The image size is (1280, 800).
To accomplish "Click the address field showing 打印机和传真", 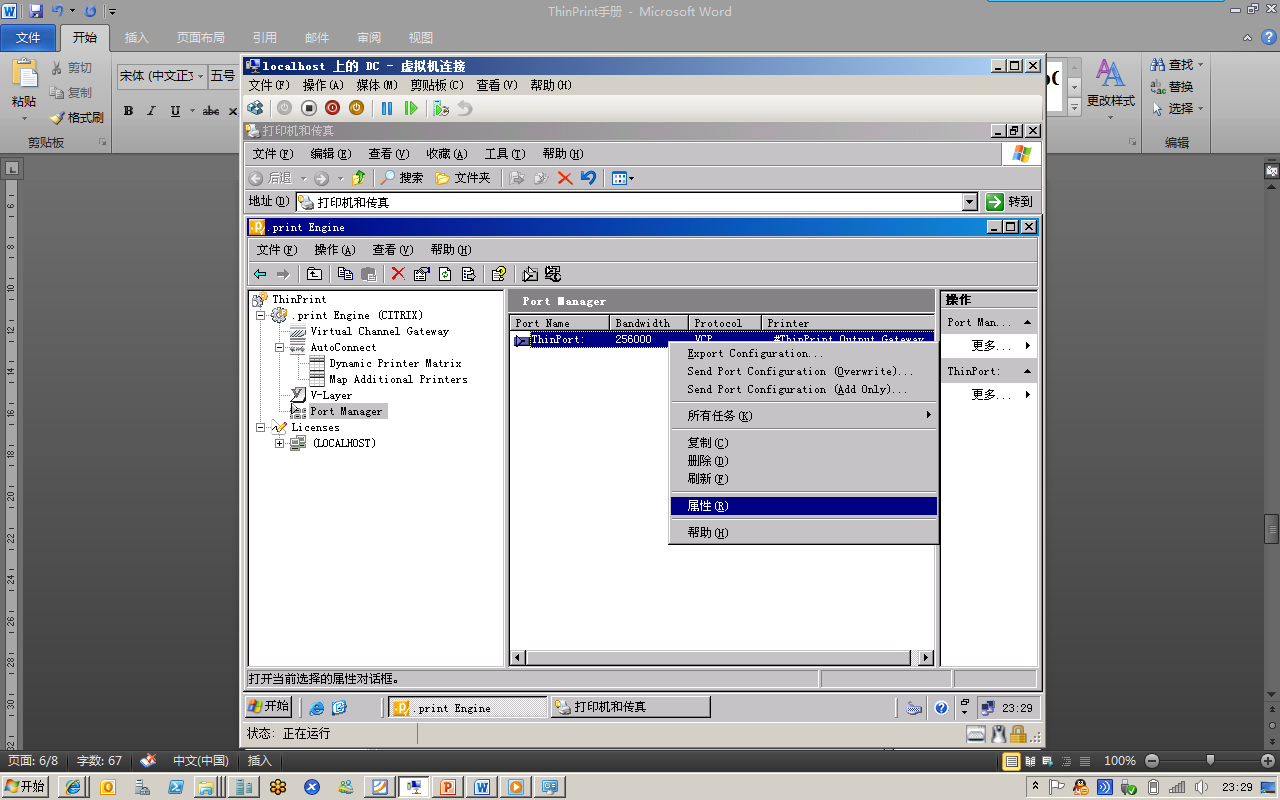I will point(636,202).
